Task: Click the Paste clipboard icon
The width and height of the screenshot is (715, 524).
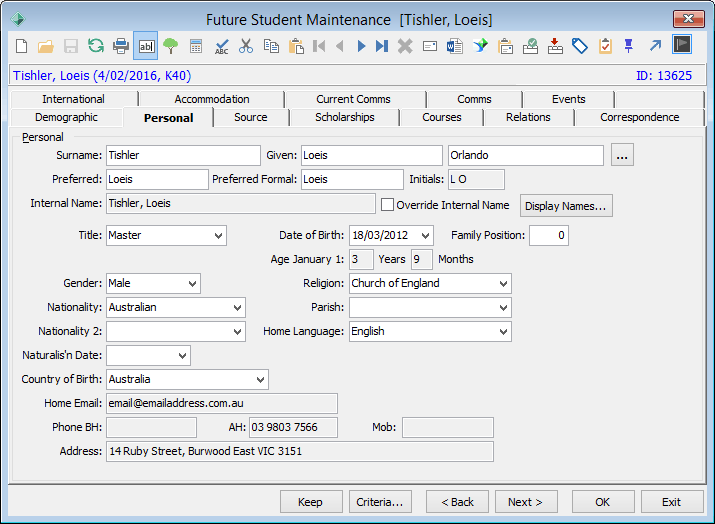Action: click(296, 46)
